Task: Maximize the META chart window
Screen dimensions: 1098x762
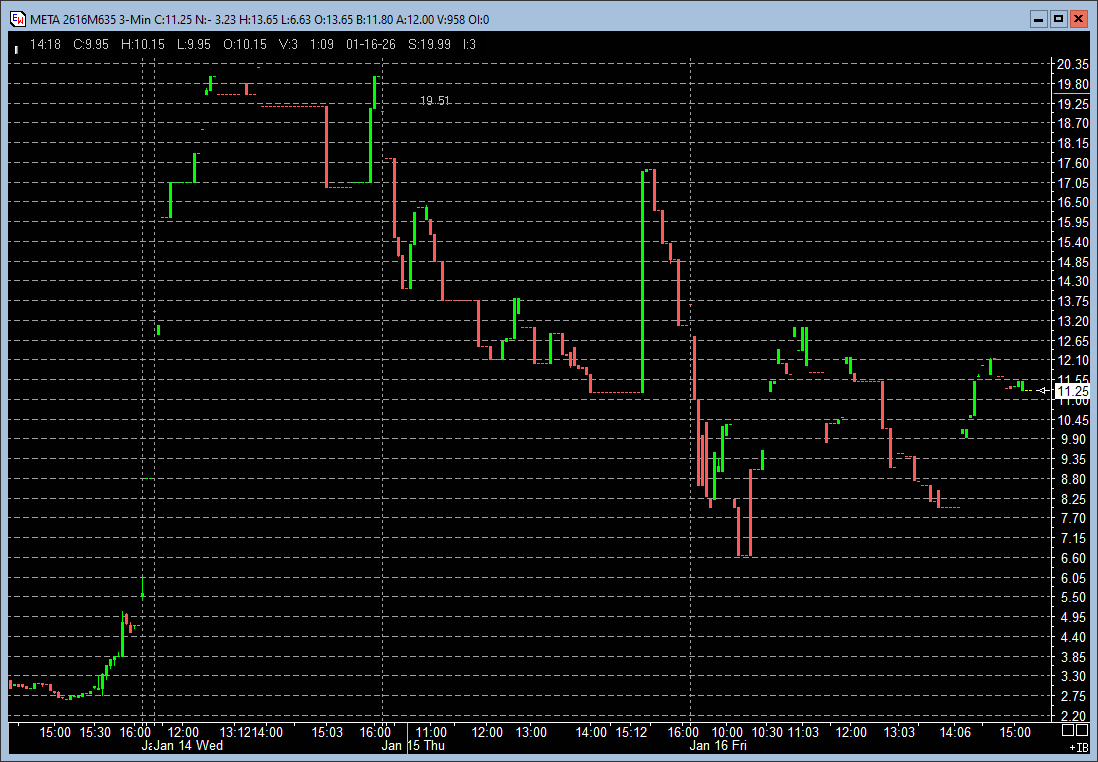Action: (1059, 19)
